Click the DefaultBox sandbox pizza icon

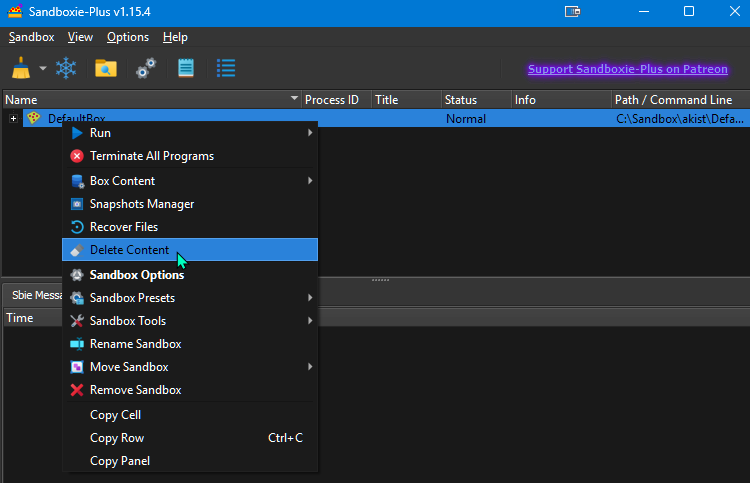pos(33,118)
